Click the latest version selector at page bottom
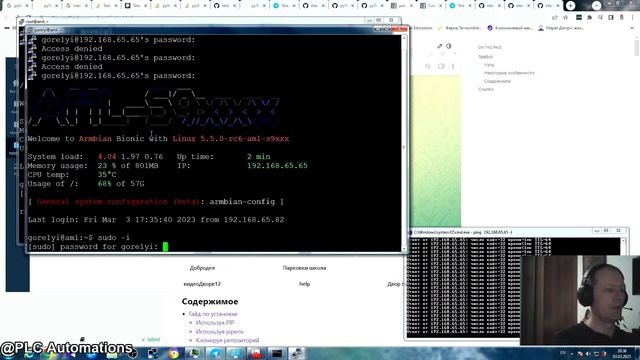 tap(151, 340)
